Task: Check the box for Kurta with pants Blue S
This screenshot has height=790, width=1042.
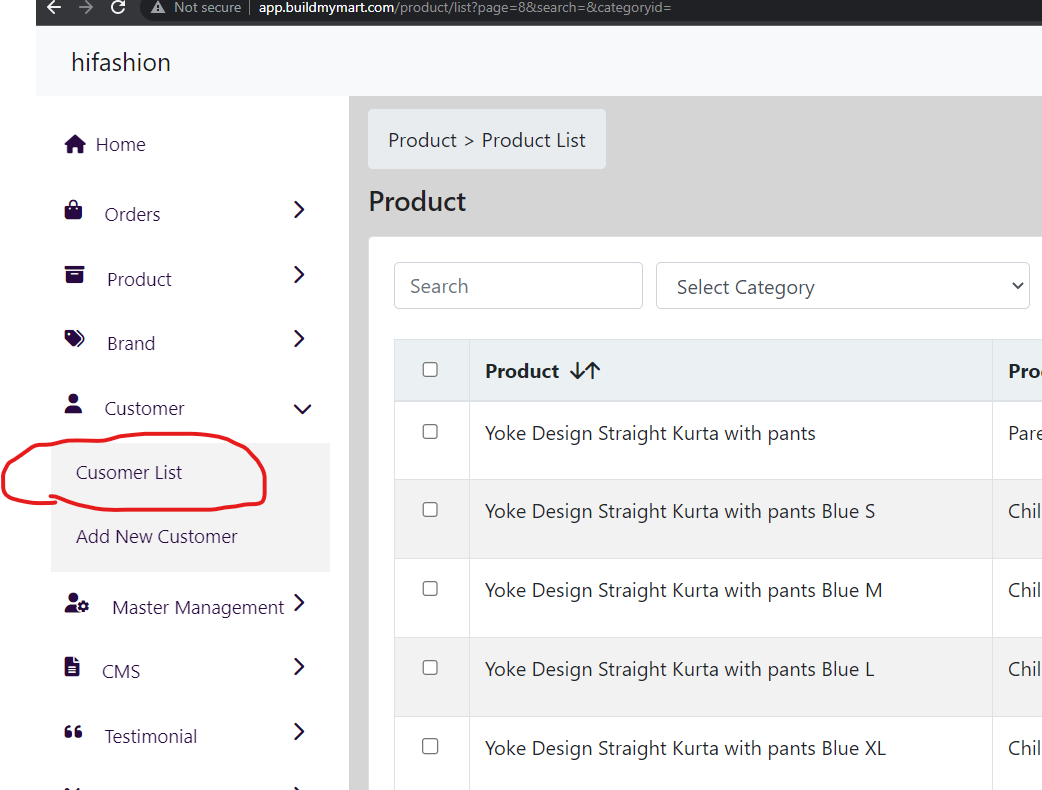Action: click(430, 510)
